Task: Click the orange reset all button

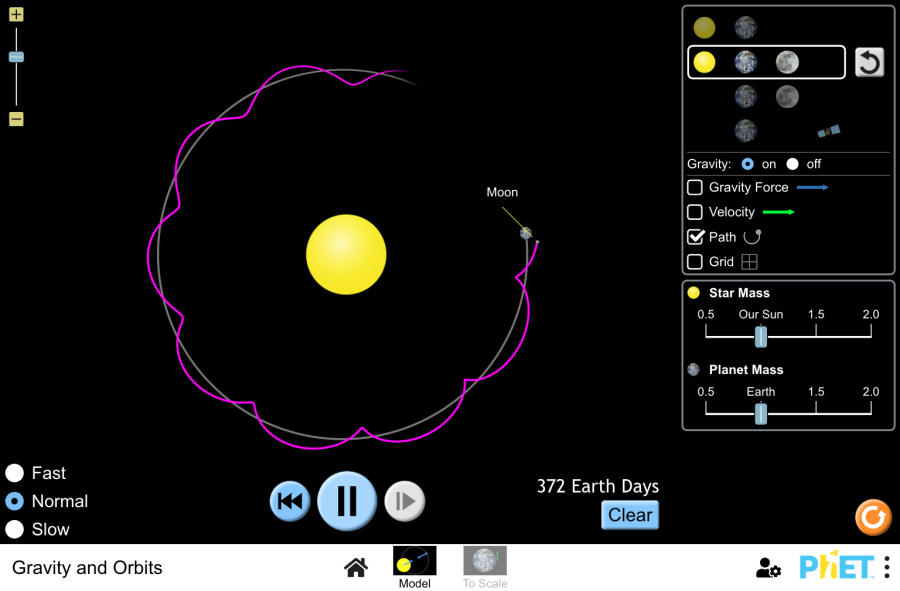Action: (x=872, y=517)
